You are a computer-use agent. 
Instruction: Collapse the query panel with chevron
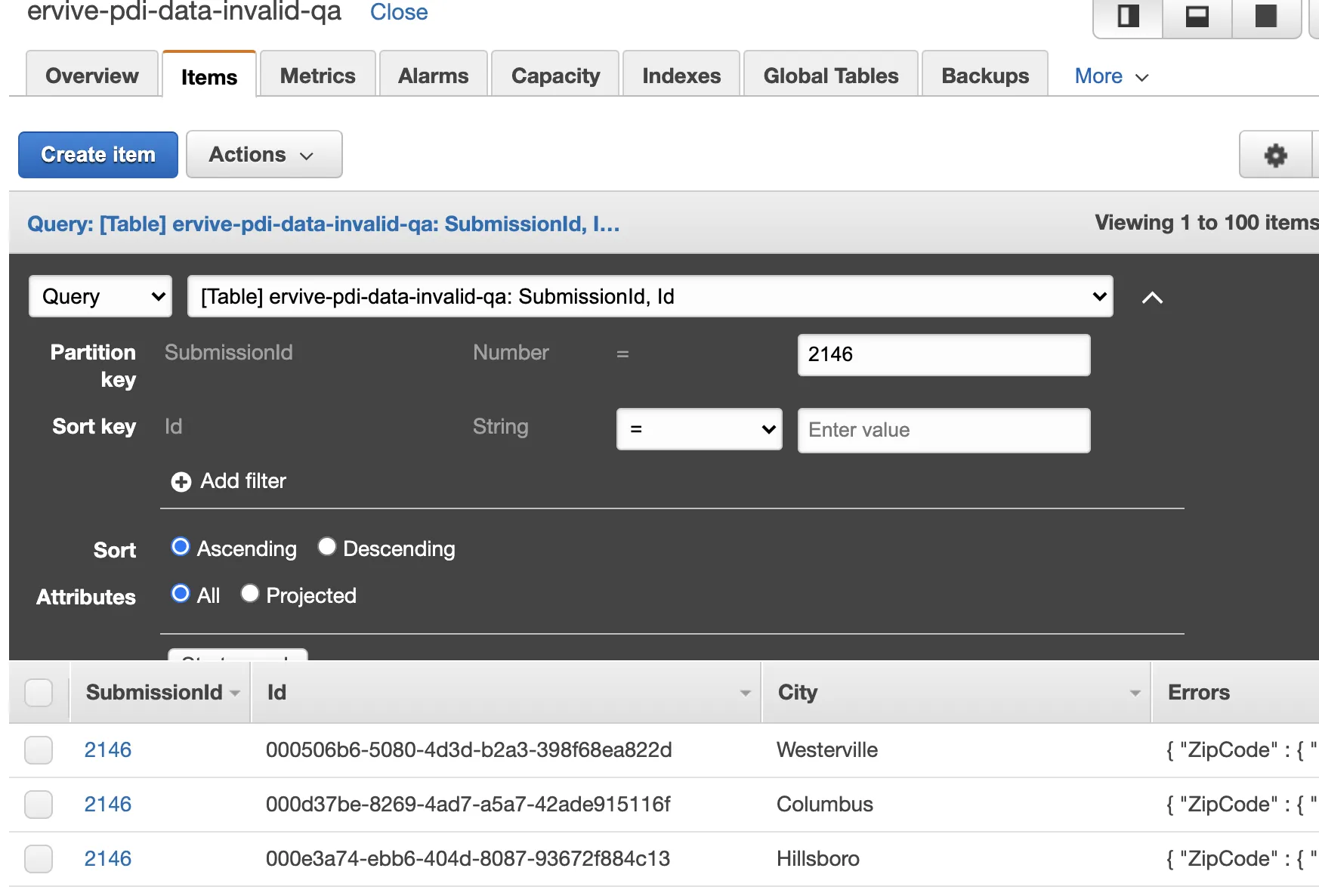tap(1152, 298)
